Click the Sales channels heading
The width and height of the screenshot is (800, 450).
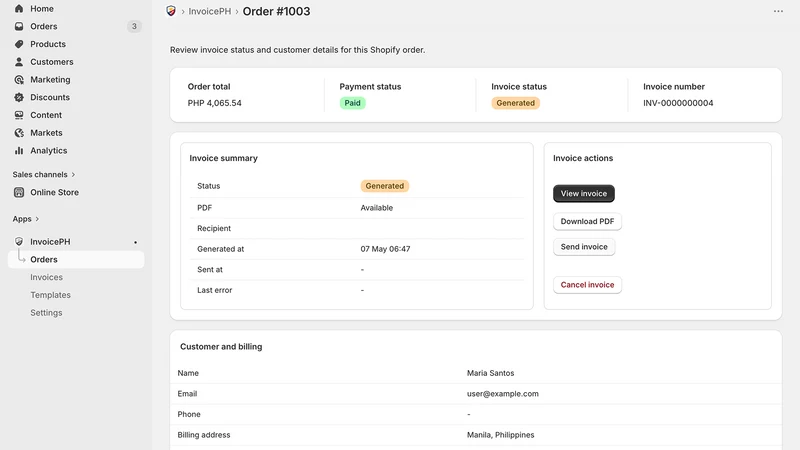40,174
